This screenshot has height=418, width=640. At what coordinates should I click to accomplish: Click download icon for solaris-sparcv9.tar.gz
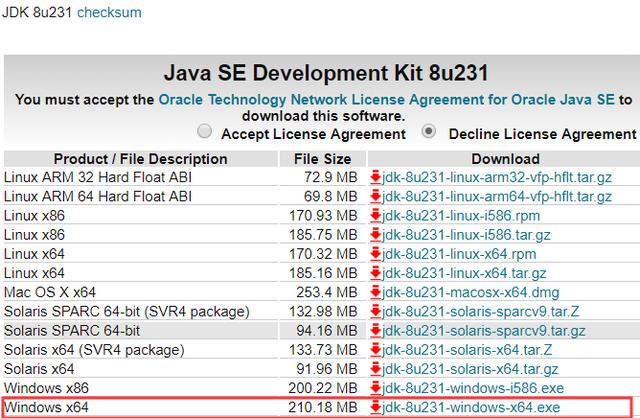[375, 331]
